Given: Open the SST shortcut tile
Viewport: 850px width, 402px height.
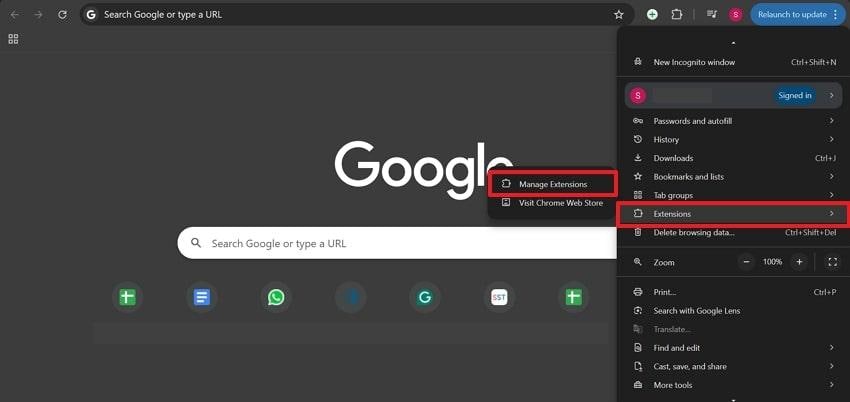Looking at the screenshot, I should (499, 297).
